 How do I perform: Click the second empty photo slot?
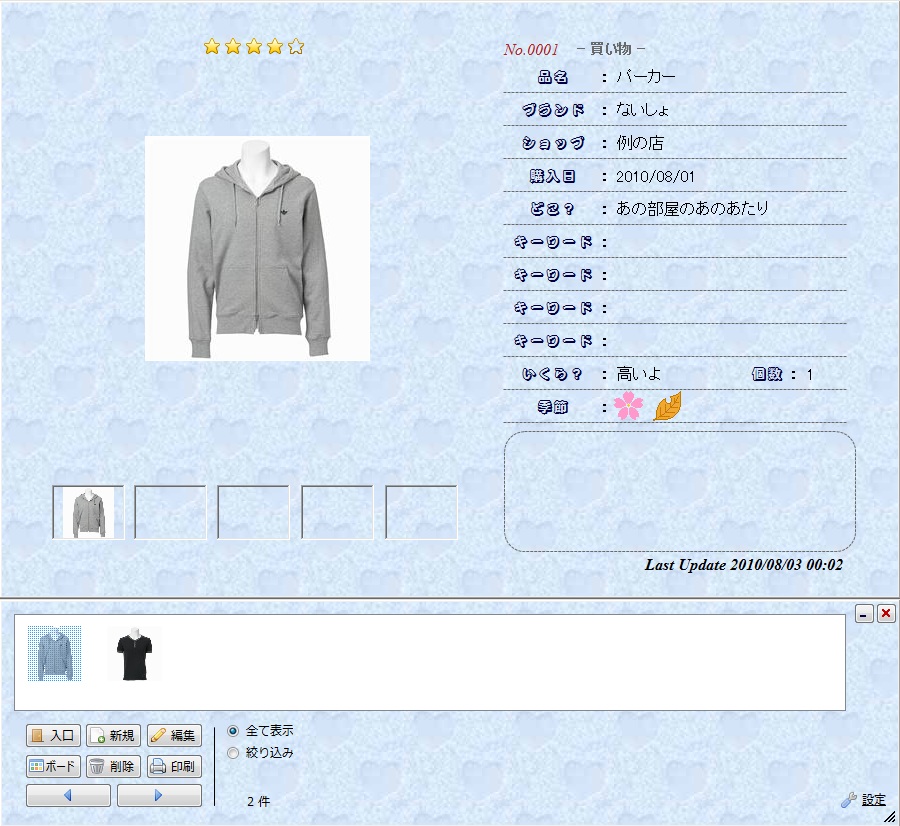coord(171,512)
